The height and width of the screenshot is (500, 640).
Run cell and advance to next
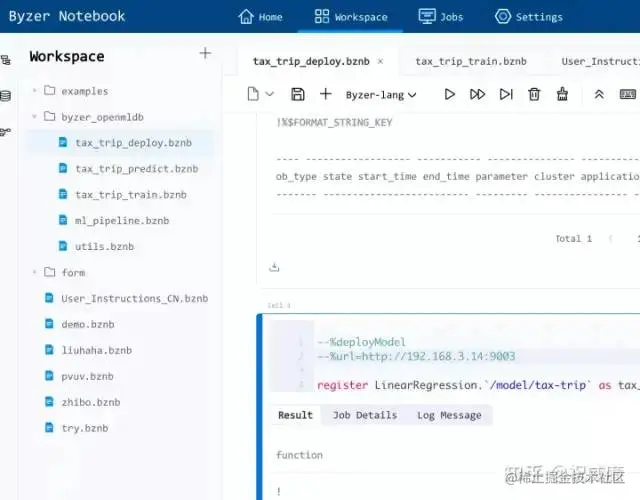506,94
